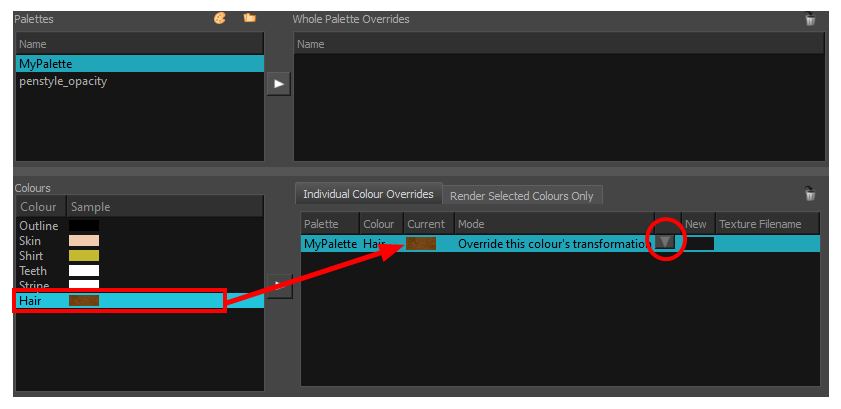Viewport: 841px width, 409px height.
Task: Switch to Individual Colour Overrides tab
Action: tap(368, 194)
